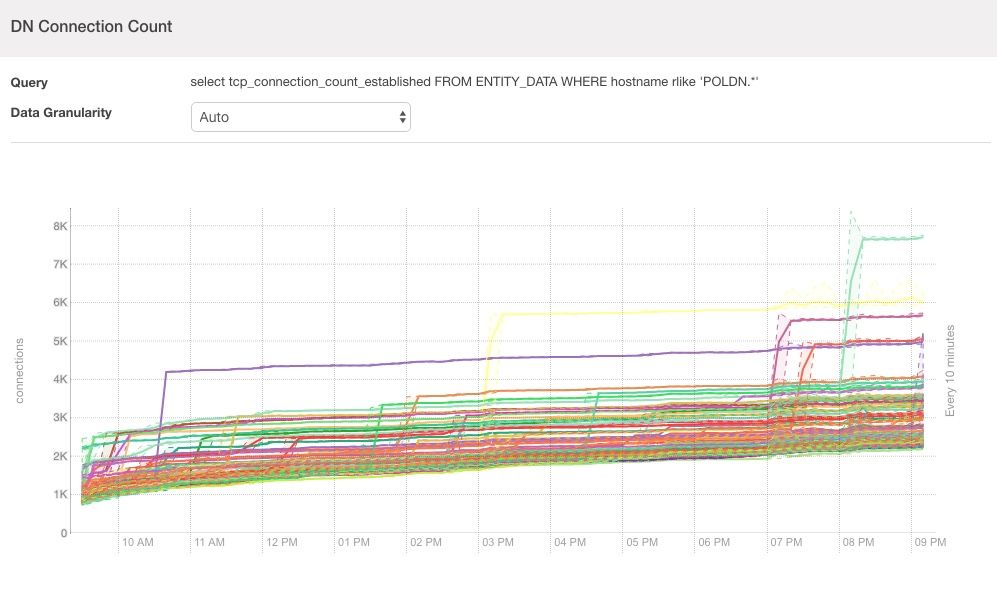Click the "09 PM" time label
This screenshot has width=997, height=592.
pos(930,542)
